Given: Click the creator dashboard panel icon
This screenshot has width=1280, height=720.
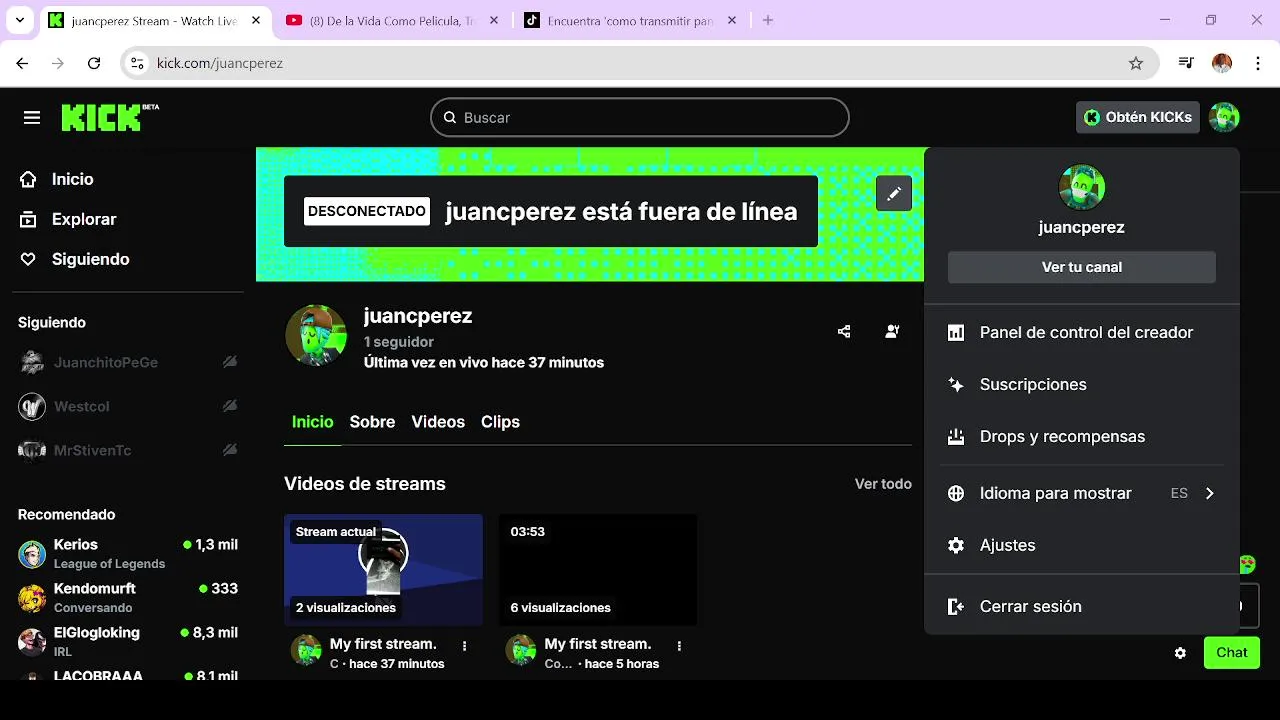Looking at the screenshot, I should pyautogui.click(x=956, y=333).
